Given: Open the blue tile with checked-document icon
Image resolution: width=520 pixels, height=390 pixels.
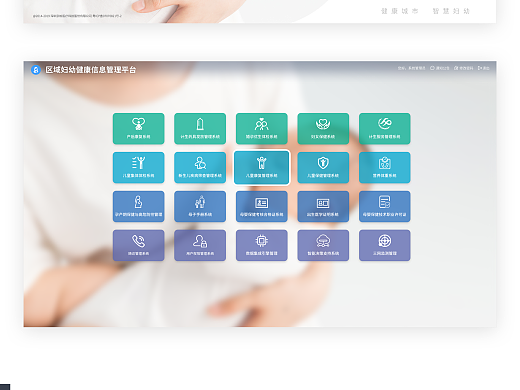Looking at the screenshot, I should (385, 206).
